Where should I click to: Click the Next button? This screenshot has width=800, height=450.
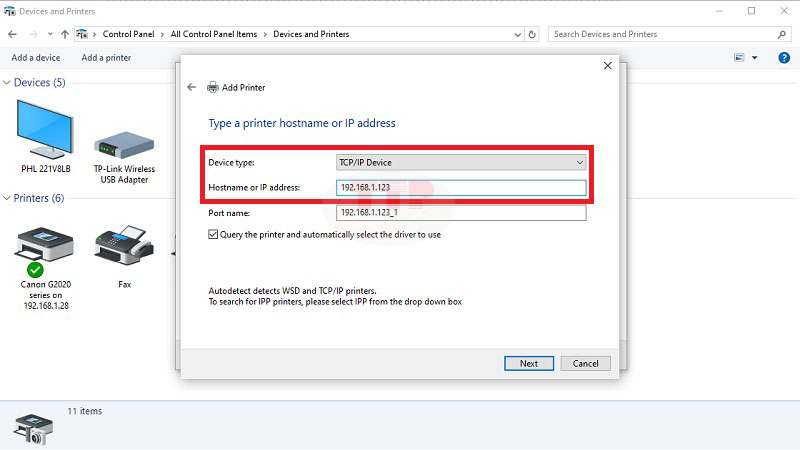(529, 363)
